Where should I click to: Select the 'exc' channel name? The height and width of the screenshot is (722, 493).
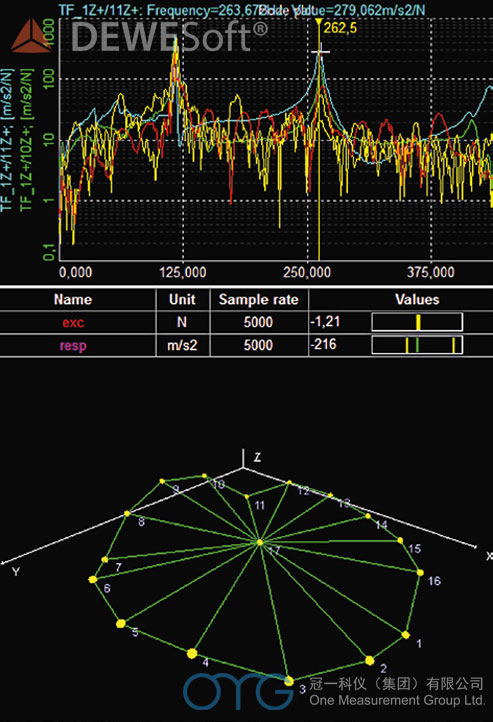pyautogui.click(x=73, y=322)
